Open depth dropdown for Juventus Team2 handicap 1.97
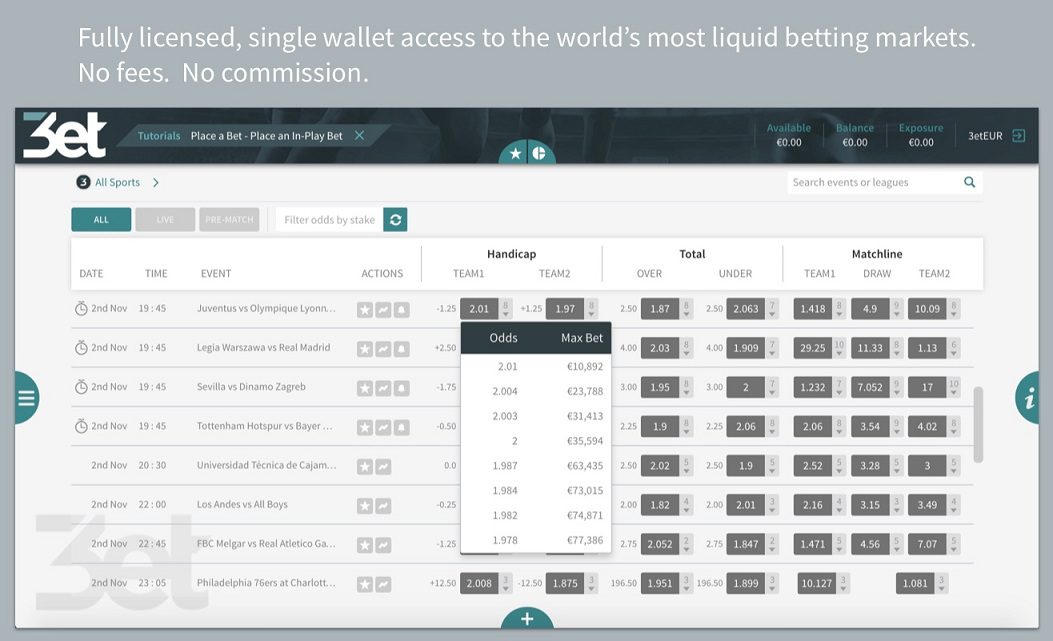Image resolution: width=1053 pixels, height=641 pixels. [592, 308]
